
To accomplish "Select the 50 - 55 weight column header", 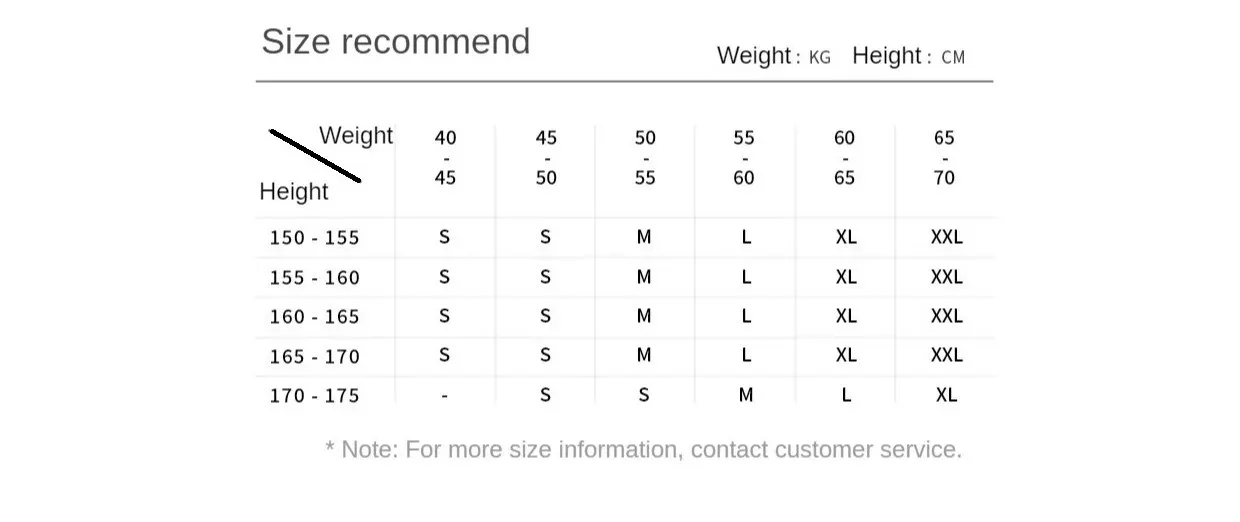I will point(645,158).
